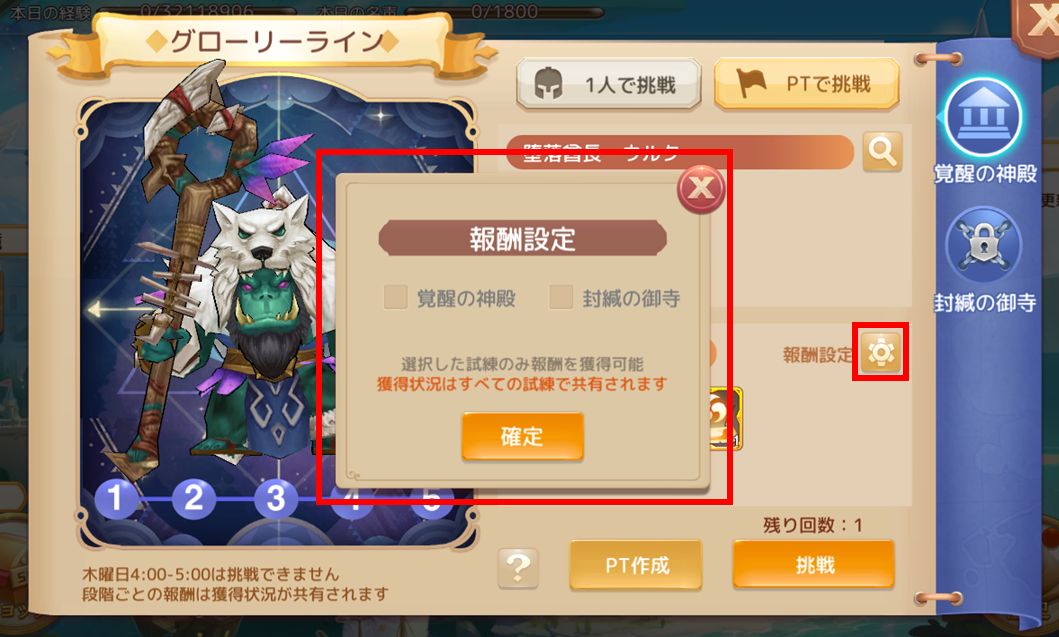1059x637 pixels.
Task: Select the 覚醒の神殿 temple icon
Action: click(983, 117)
